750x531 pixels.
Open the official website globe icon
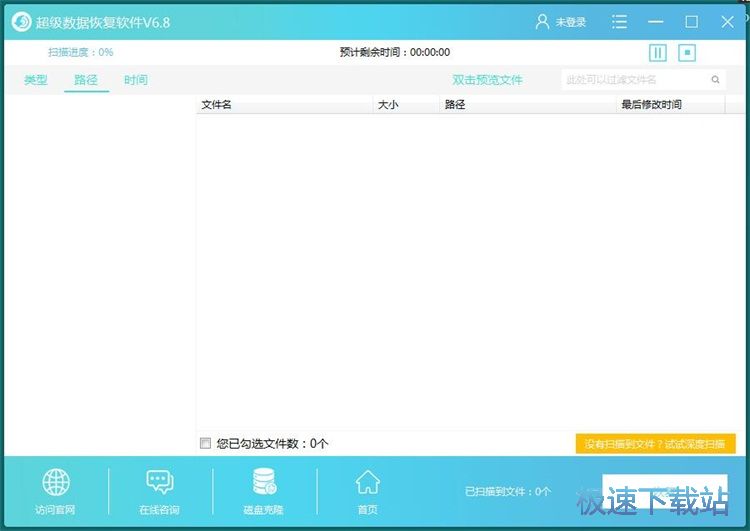click(56, 483)
